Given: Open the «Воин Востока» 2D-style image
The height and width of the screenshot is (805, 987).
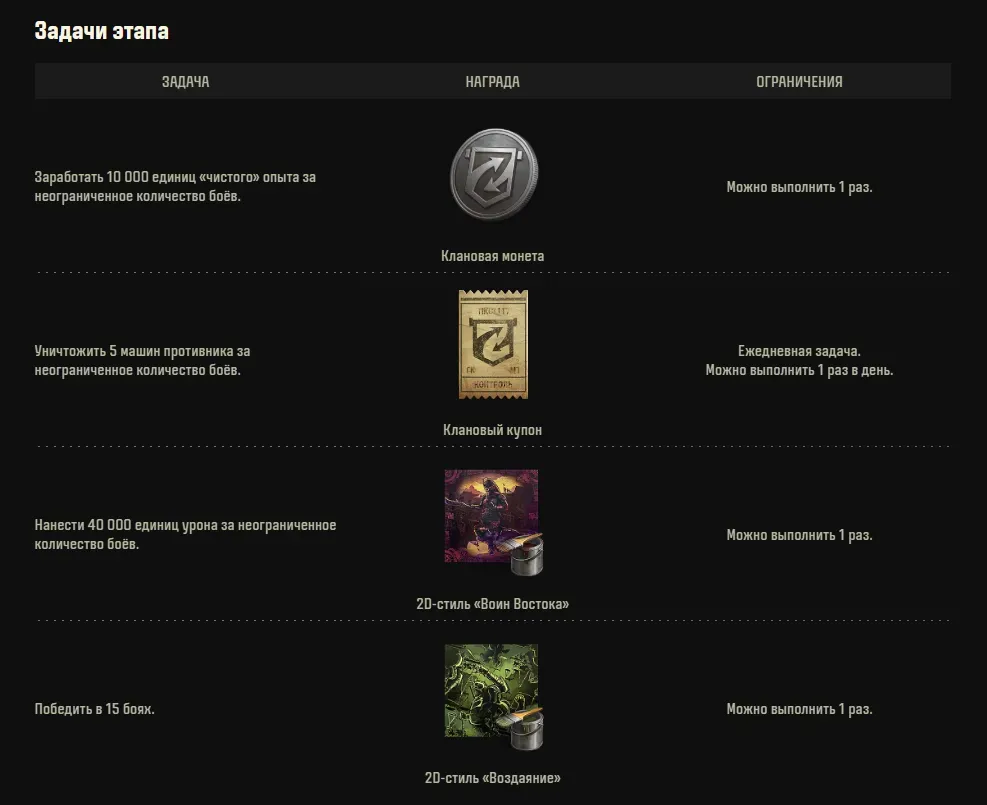Looking at the screenshot, I should pyautogui.click(x=492, y=516).
